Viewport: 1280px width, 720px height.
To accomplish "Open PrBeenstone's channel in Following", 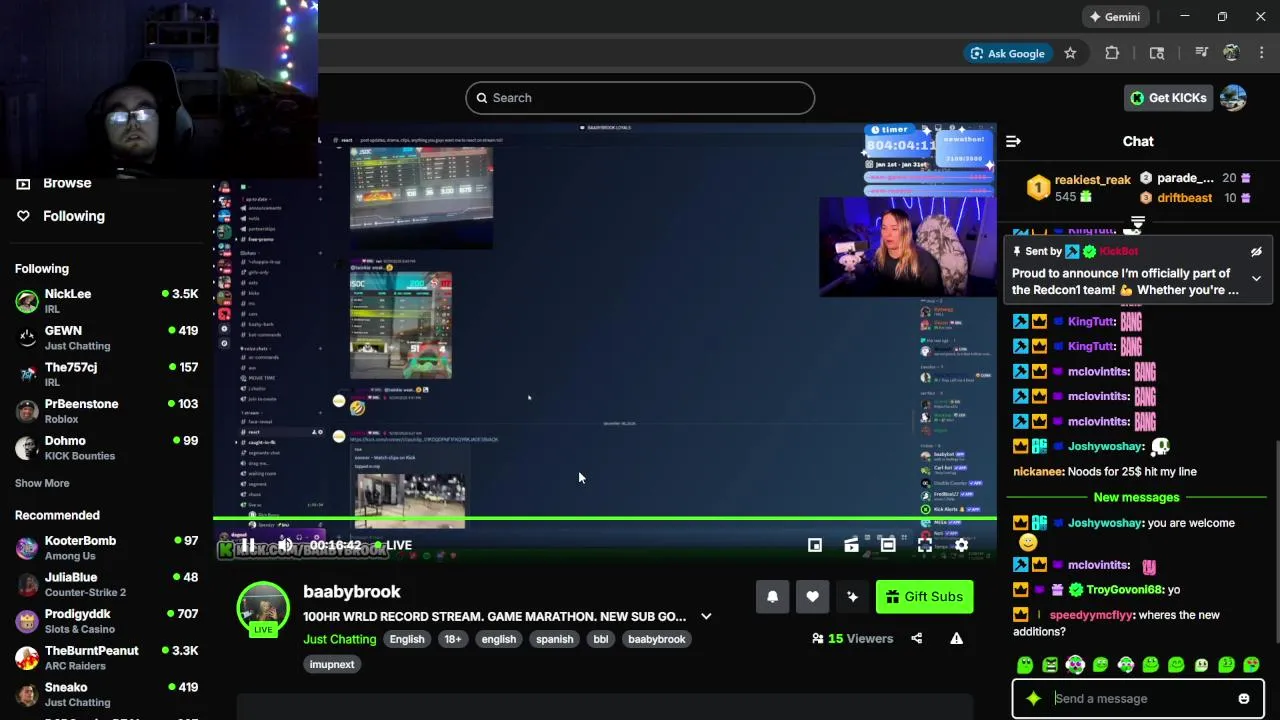I will pos(107,411).
